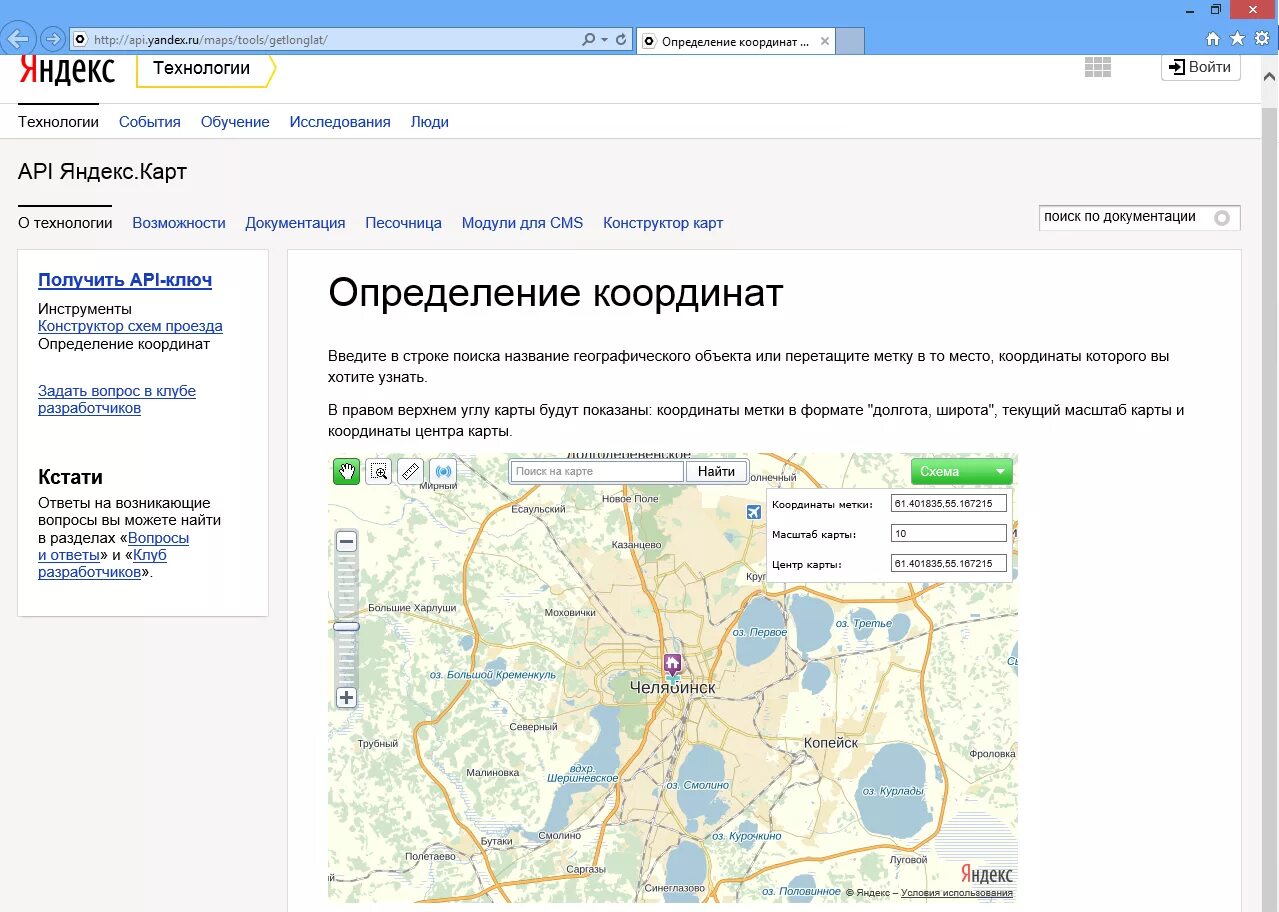Screen dimensions: 1279x912
Task: Click the Яндекс logo
Action: pos(67,70)
